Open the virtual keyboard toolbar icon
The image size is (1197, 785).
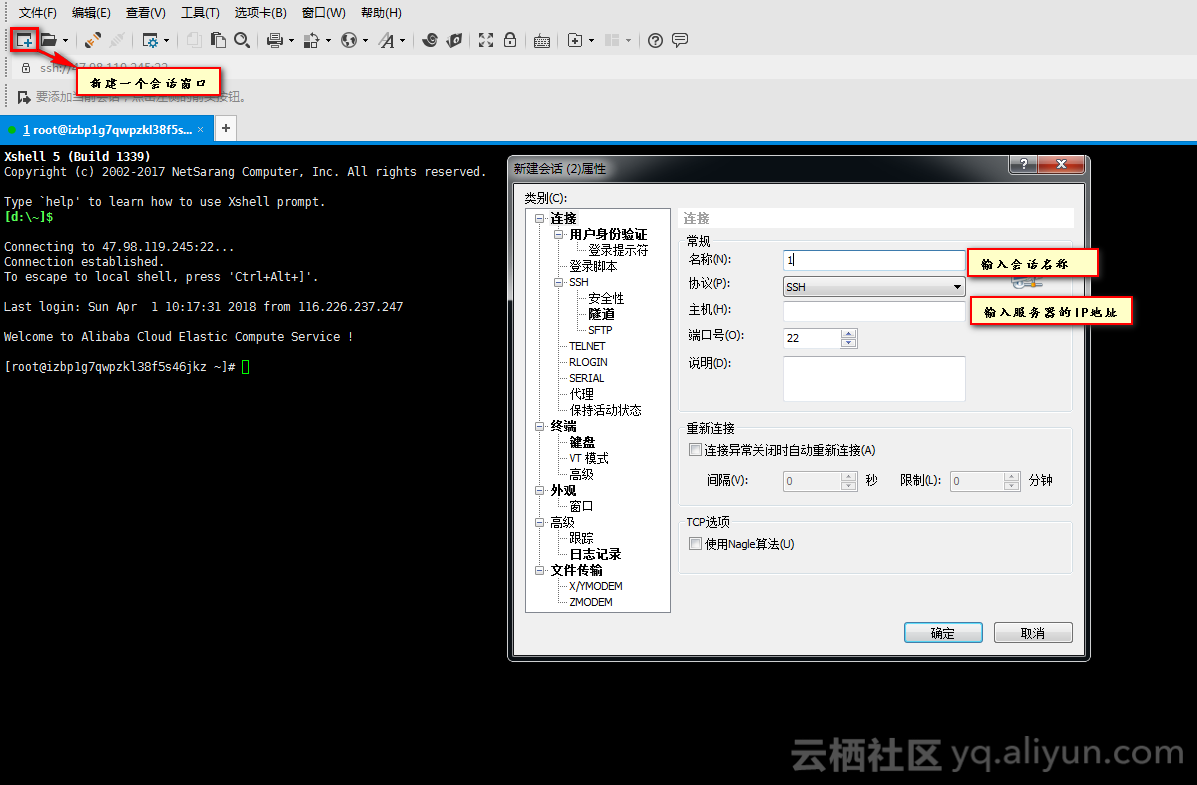click(x=542, y=41)
